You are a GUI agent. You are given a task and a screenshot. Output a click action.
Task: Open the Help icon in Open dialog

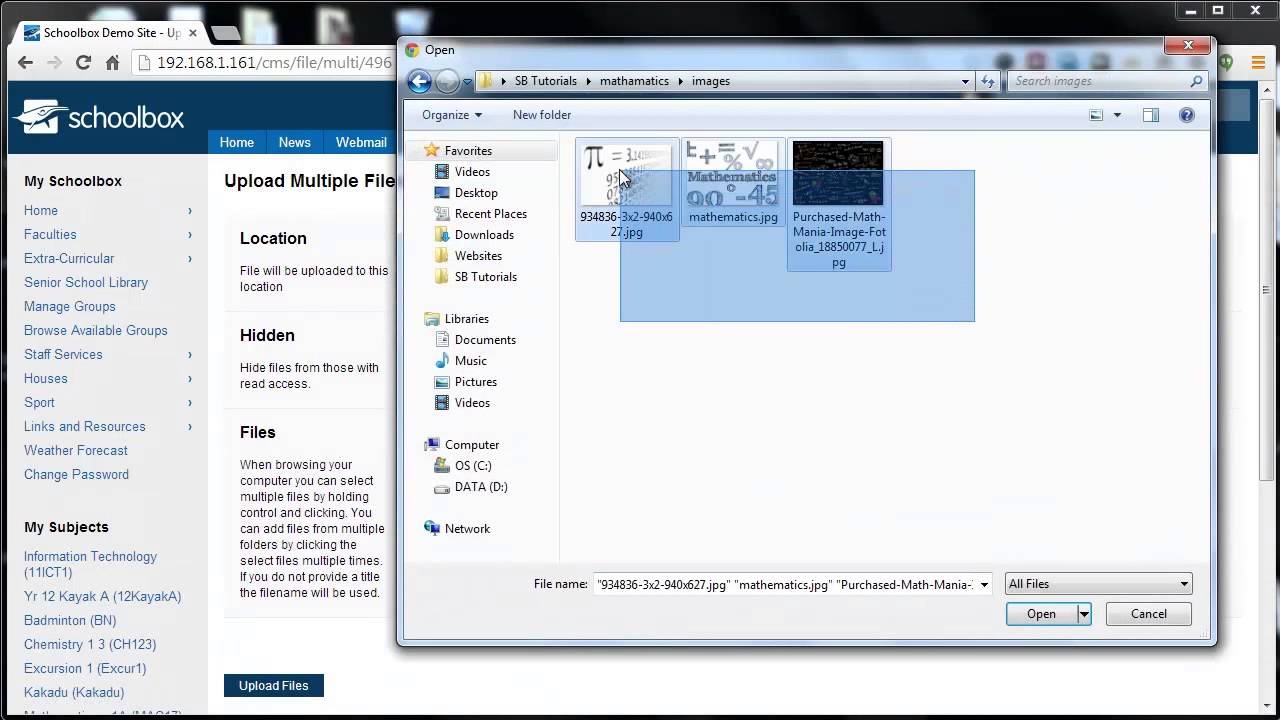(1187, 115)
